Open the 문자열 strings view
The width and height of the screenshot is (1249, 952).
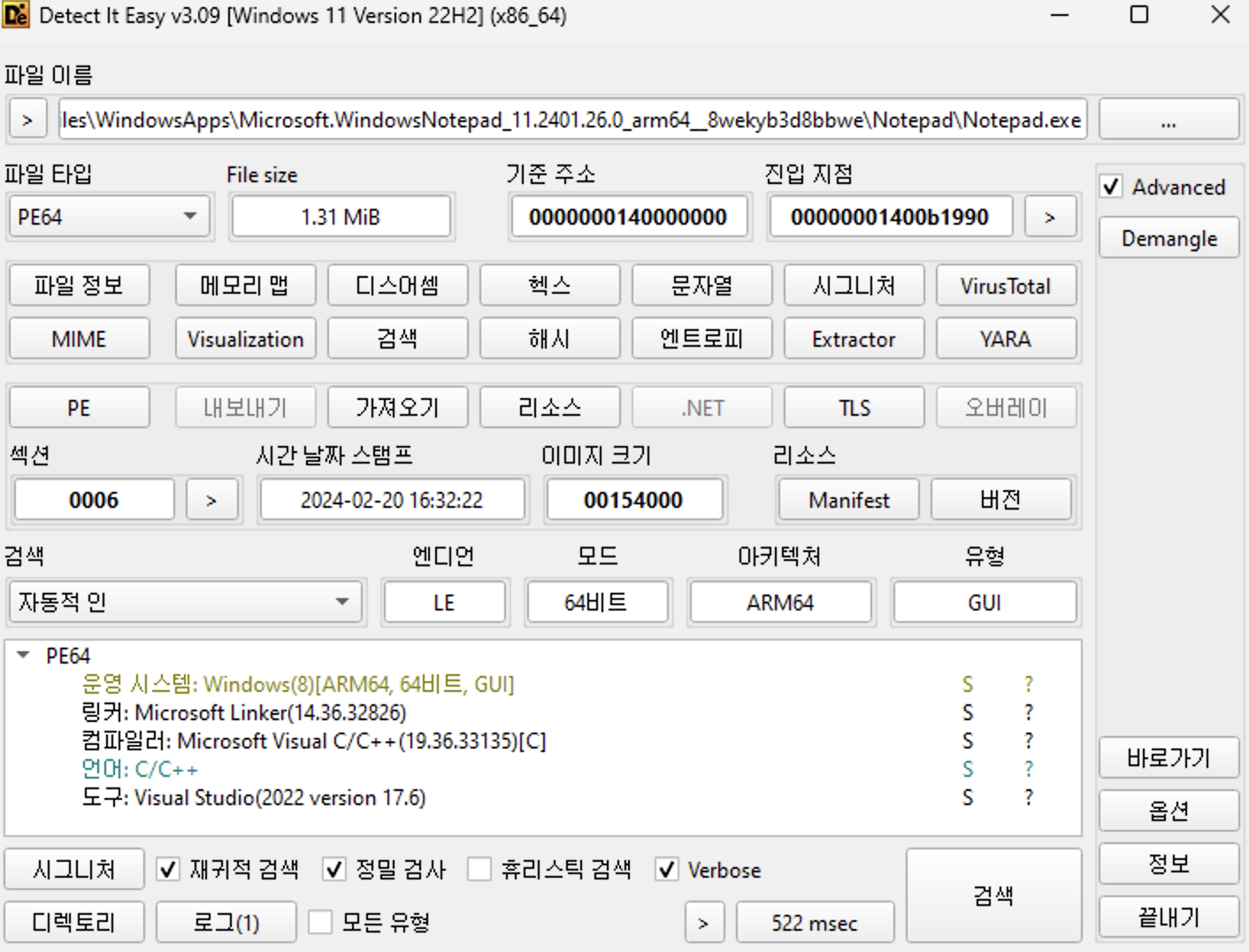tap(701, 286)
